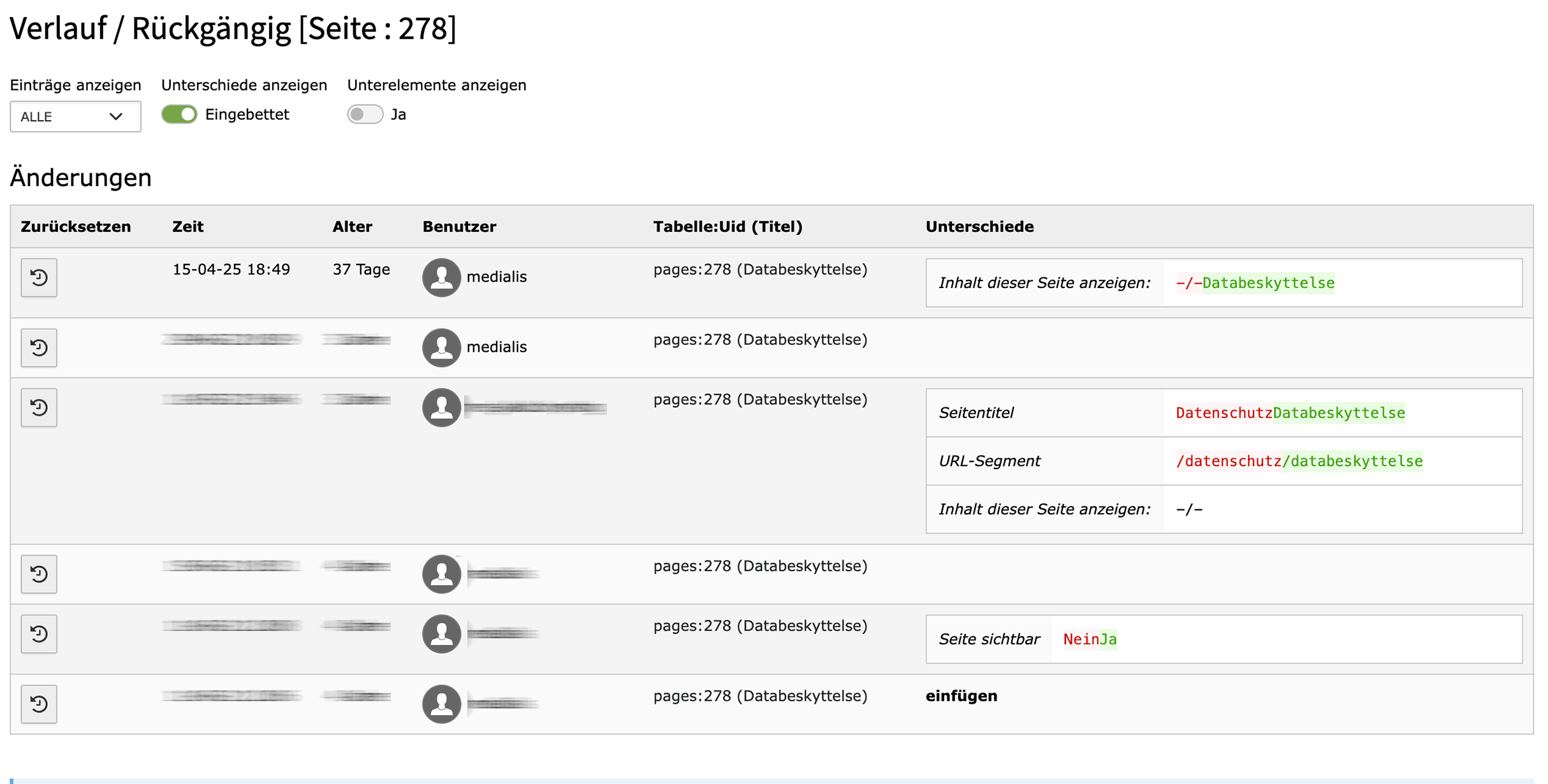Click the Unterschiede anzeigen label
Image resolution: width=1548 pixels, height=784 pixels.
244,85
